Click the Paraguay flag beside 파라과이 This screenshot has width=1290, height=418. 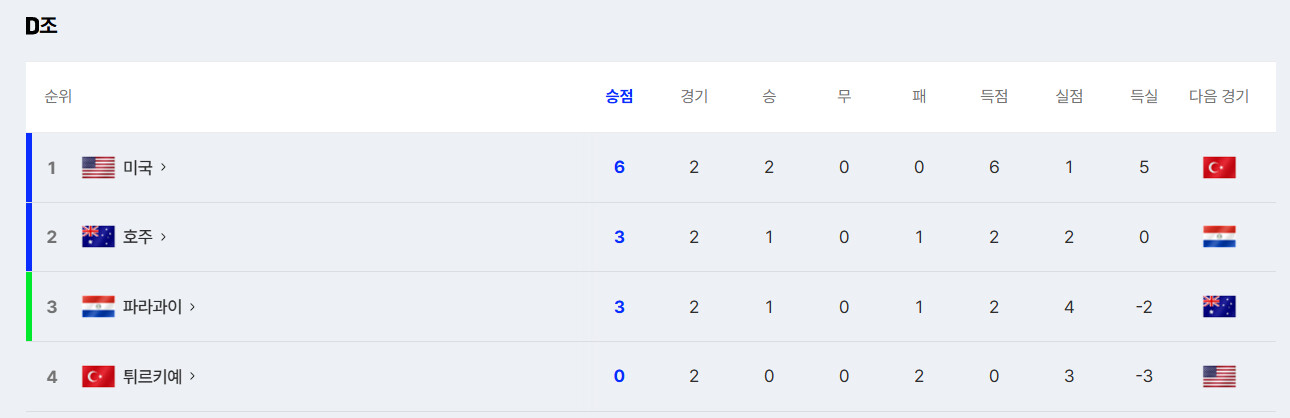pos(98,307)
